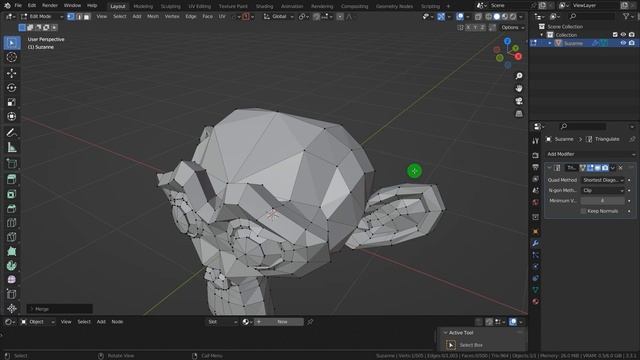This screenshot has height=360, width=640.
Task: Click the pan view hand icon
Action: pyautogui.click(x=519, y=89)
